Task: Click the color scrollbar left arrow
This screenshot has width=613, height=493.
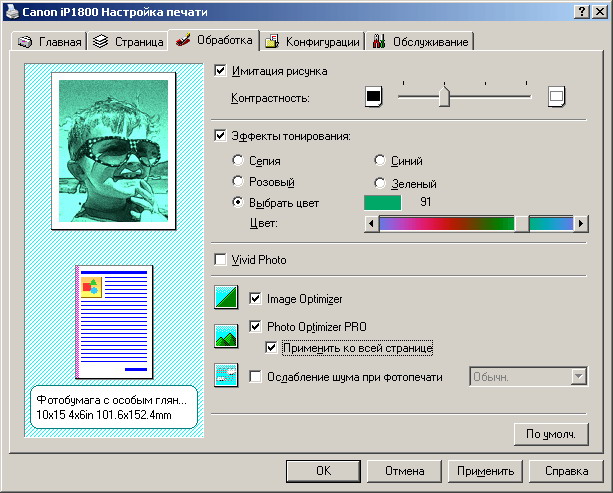Action: click(371, 224)
